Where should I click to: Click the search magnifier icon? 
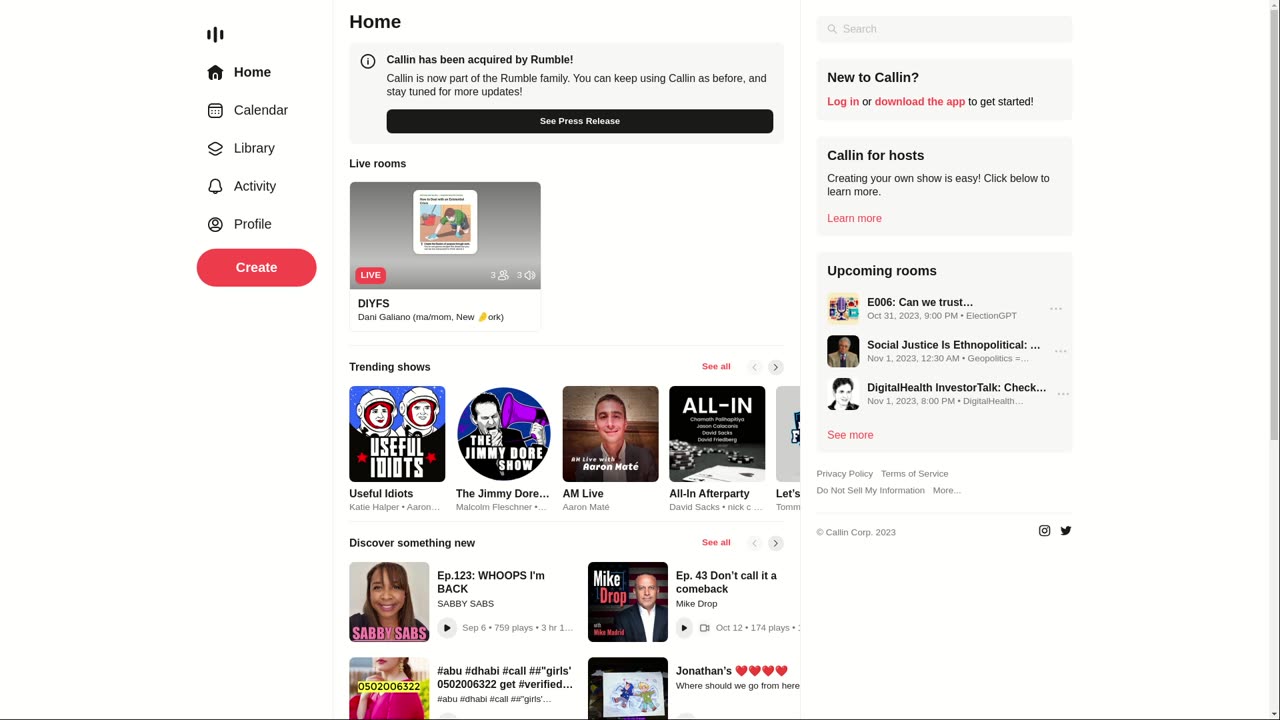(832, 29)
